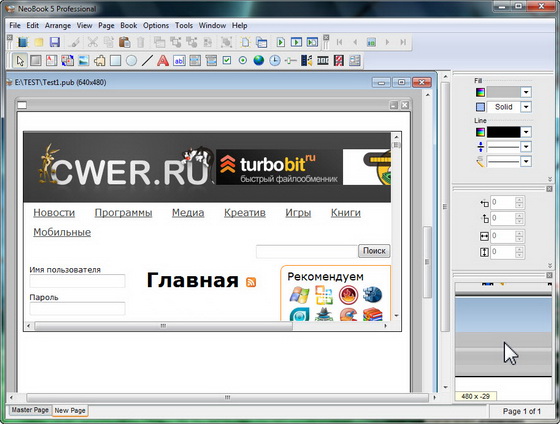Select the line drawing tool
Viewport: 560px width, 424px height.
(147, 61)
